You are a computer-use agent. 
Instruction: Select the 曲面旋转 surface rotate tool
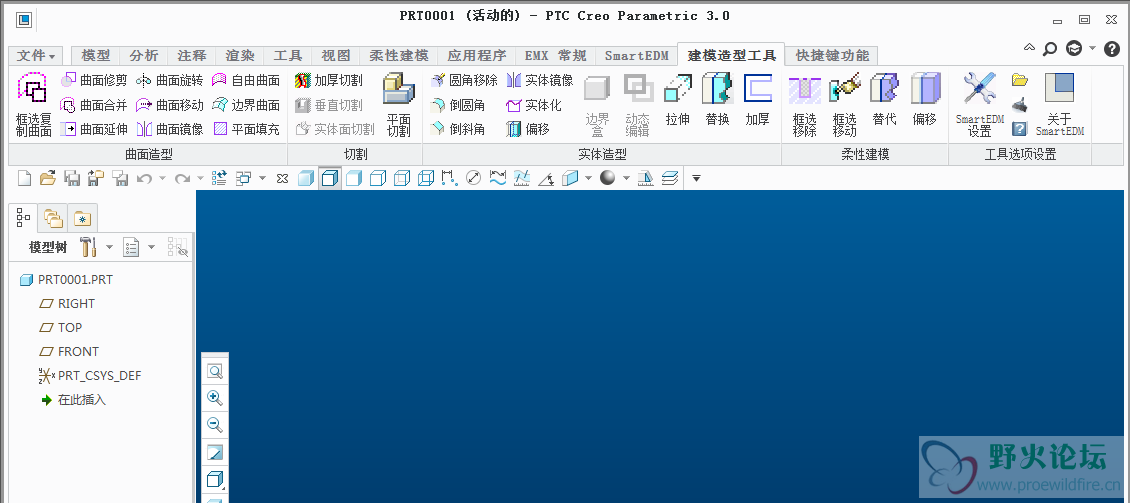click(169, 80)
